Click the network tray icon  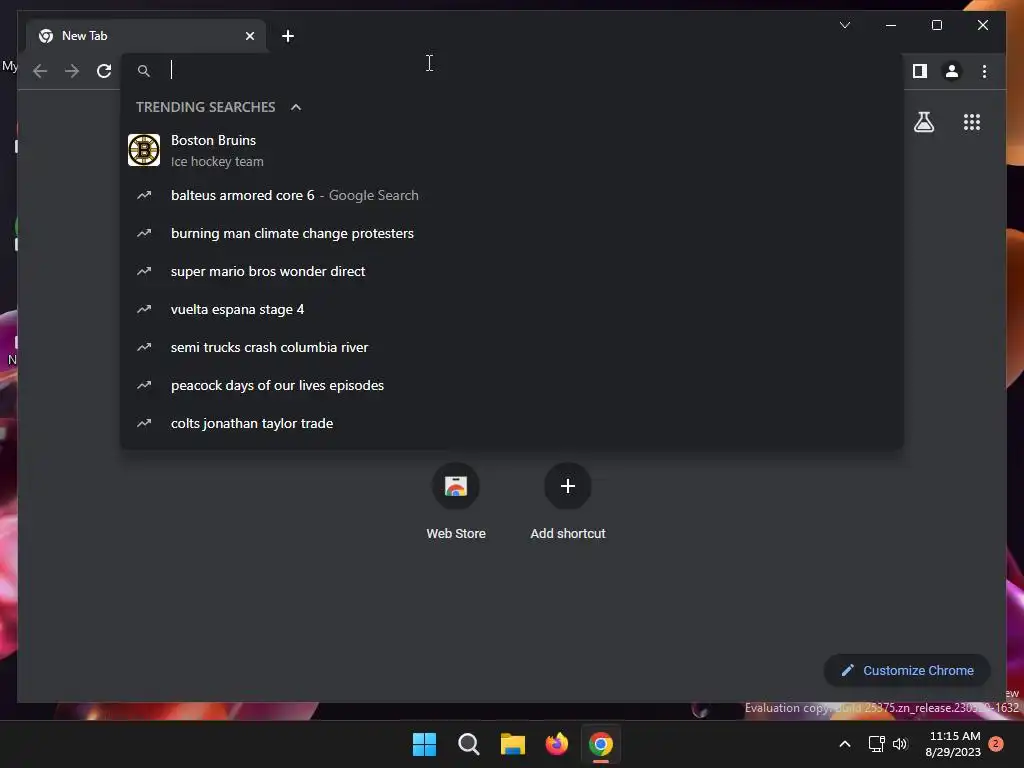(876, 744)
